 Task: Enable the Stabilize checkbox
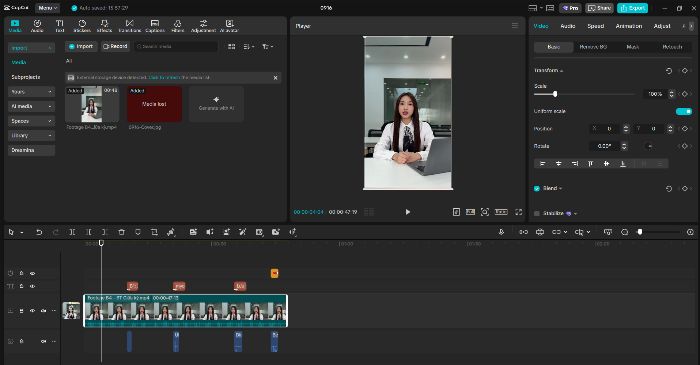[537, 214]
